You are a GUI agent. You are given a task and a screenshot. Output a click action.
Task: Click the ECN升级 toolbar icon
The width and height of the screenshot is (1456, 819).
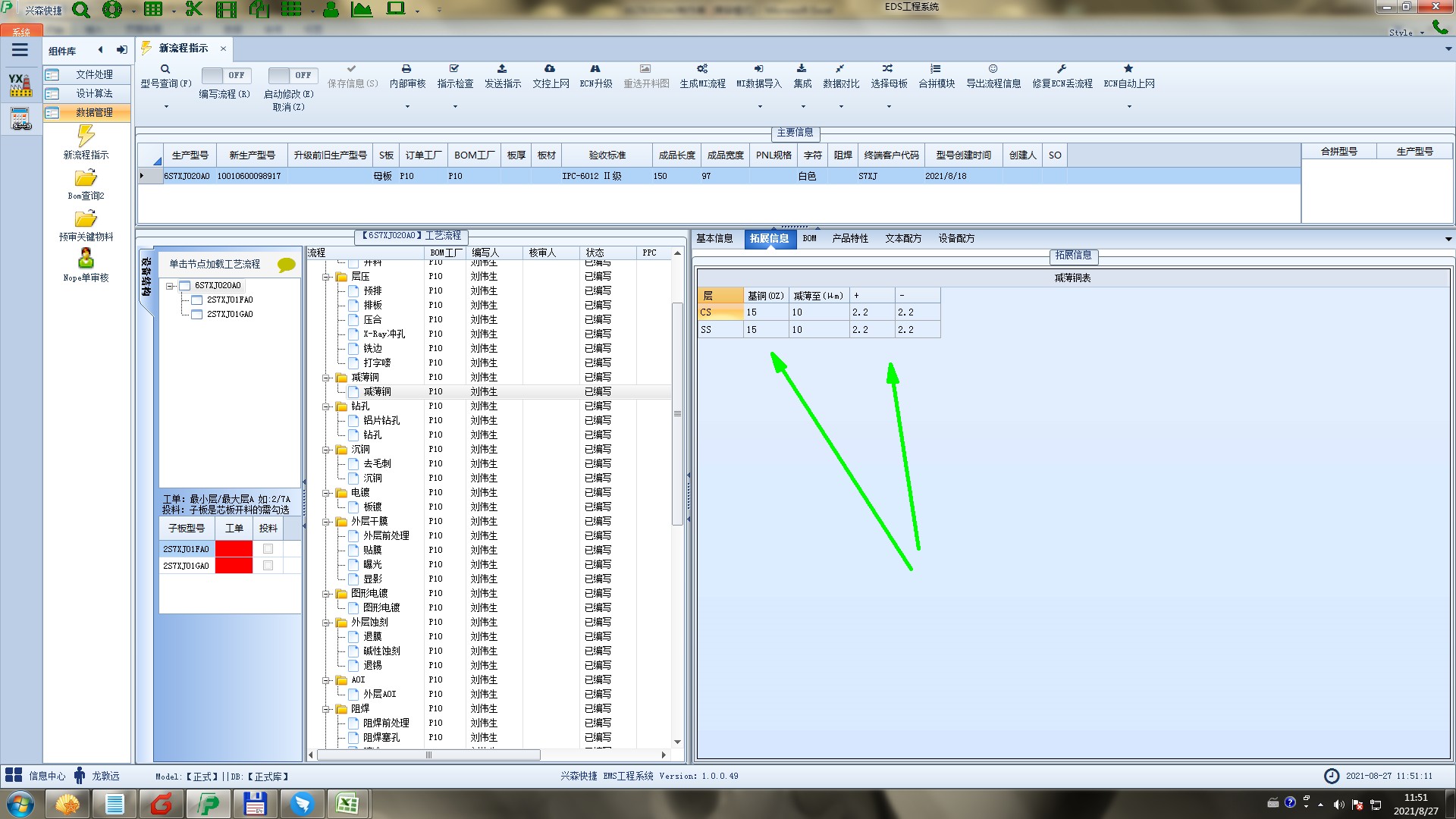coord(595,69)
